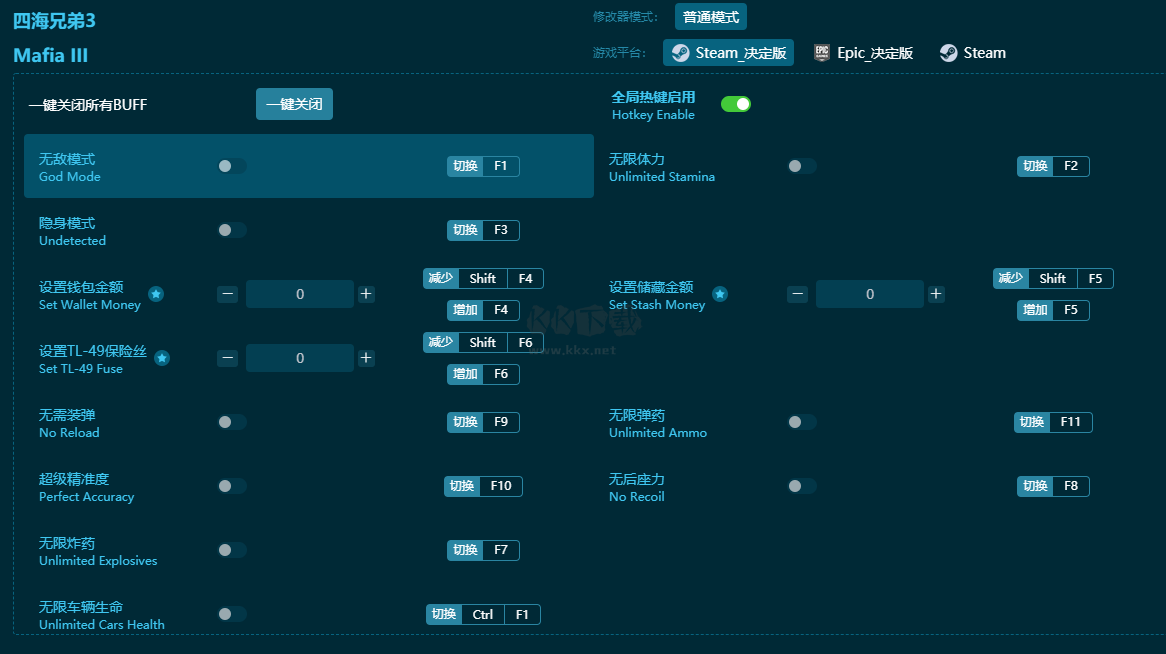Increase Set TL-49 Fuse with plus button
The width and height of the screenshot is (1166, 654).
(366, 358)
